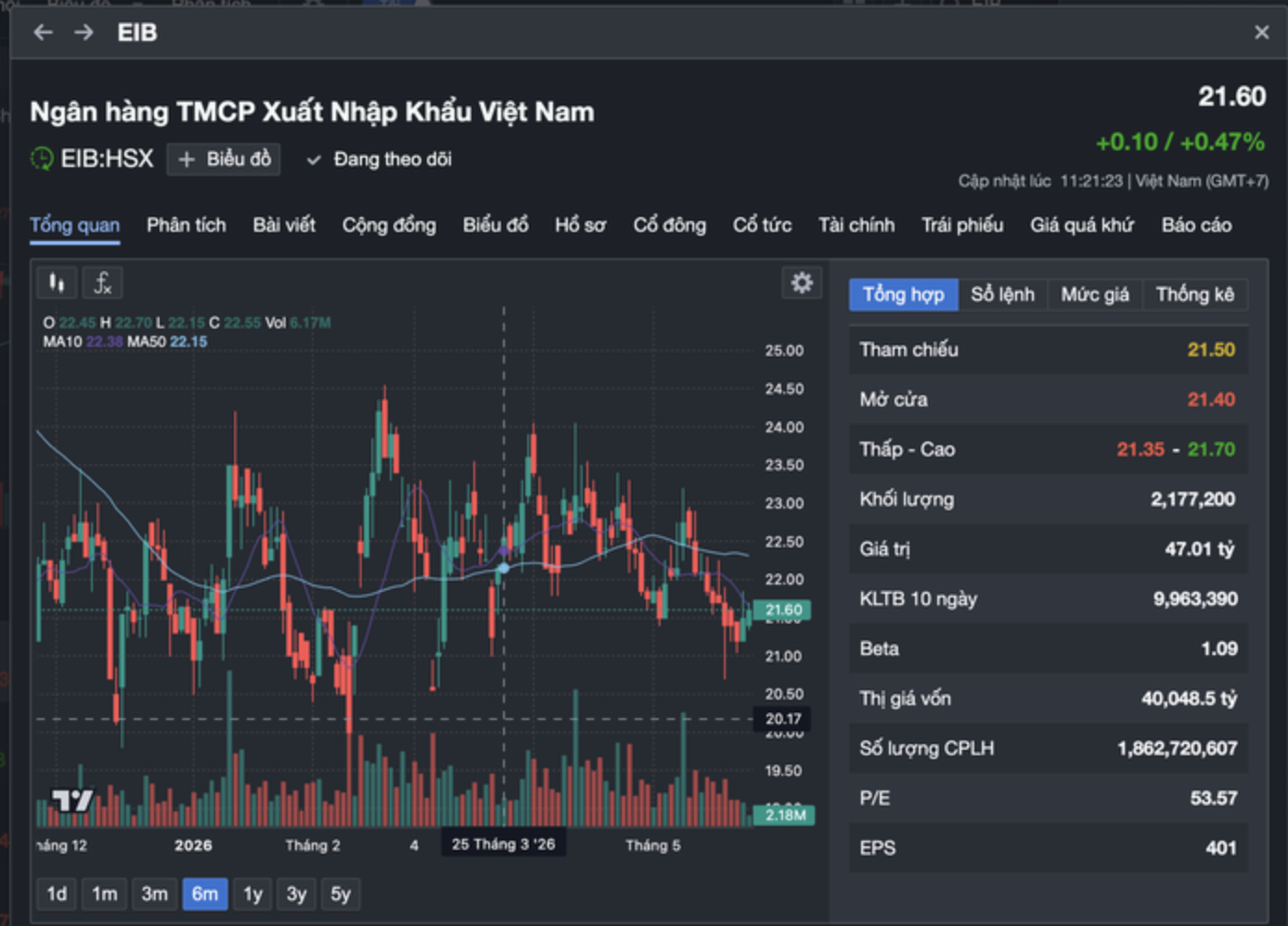Click the EIB:HSX ticker symbol text
This screenshot has width=1288, height=926.
[107, 159]
